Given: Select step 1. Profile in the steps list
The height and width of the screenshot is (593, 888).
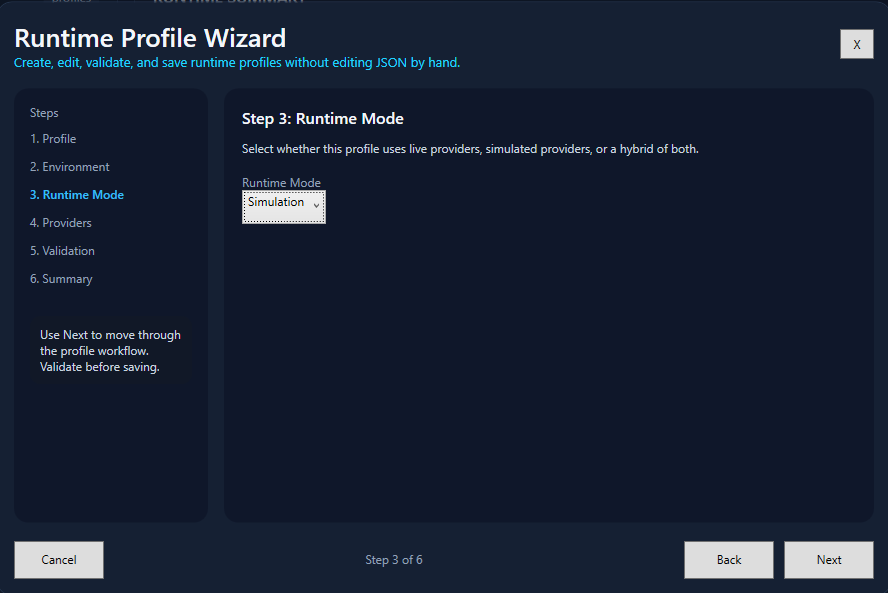Looking at the screenshot, I should [53, 139].
